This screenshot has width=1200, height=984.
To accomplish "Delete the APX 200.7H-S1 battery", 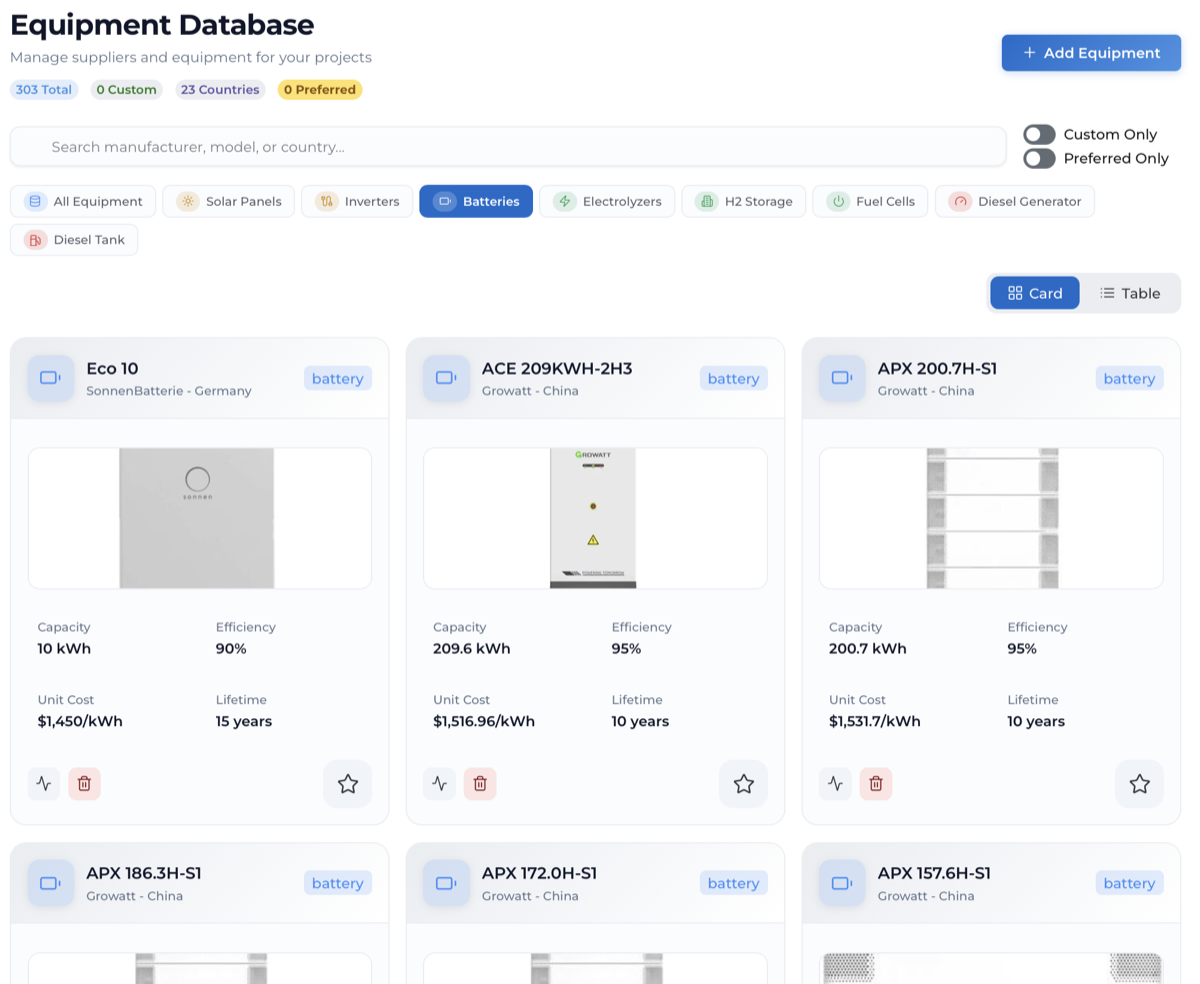I will (x=876, y=784).
